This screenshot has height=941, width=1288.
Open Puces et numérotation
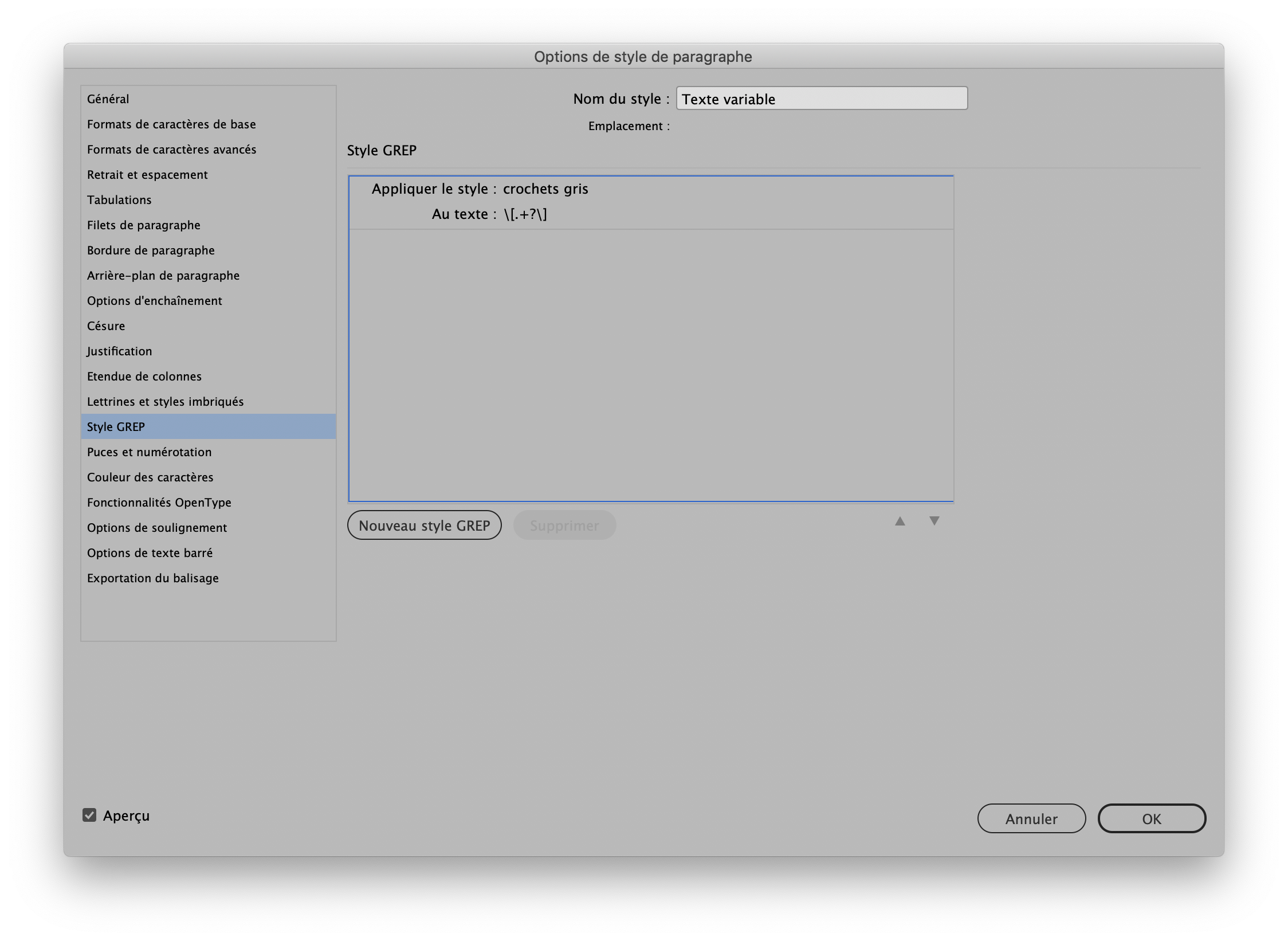209,452
